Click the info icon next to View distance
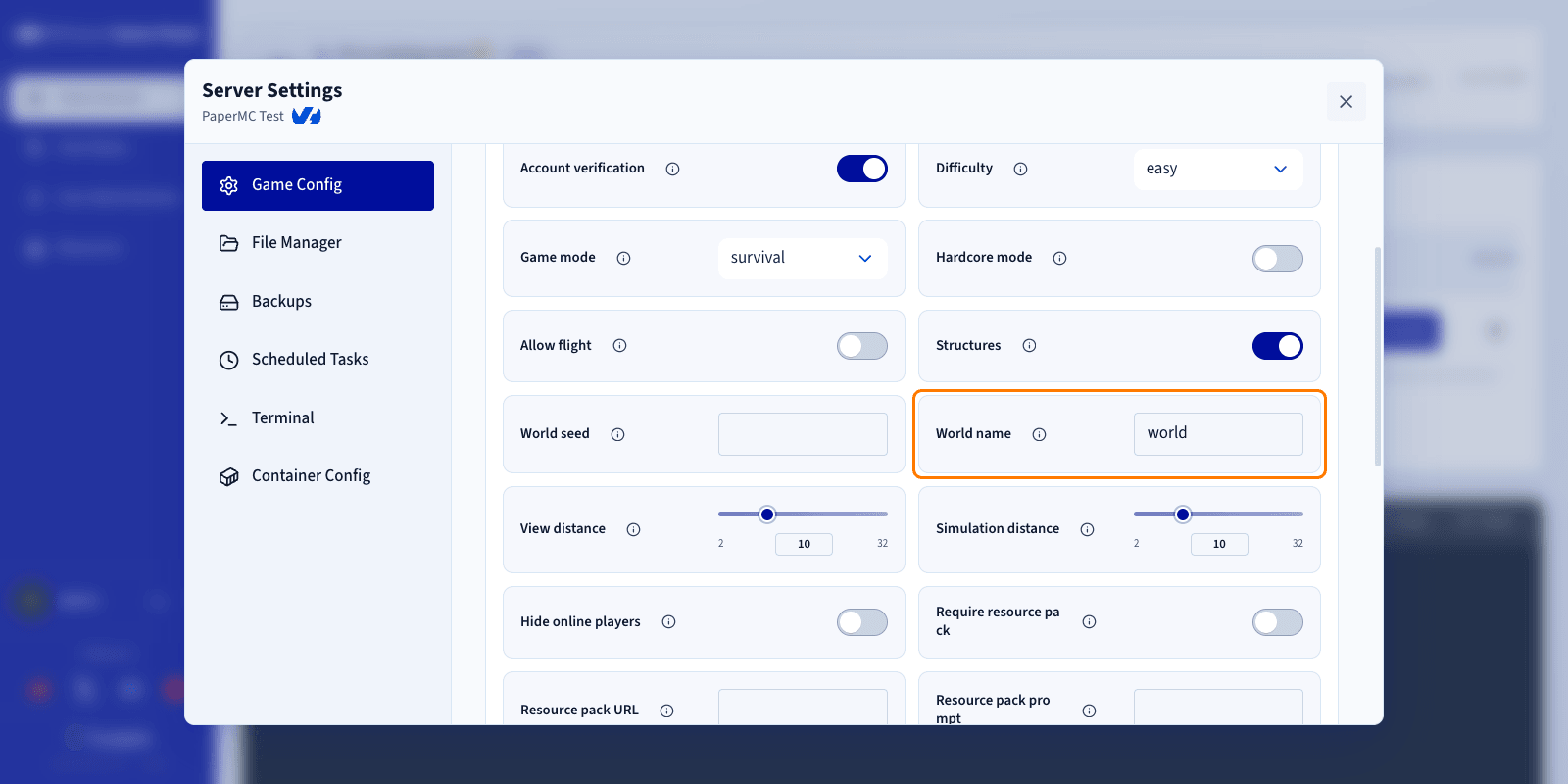Image resolution: width=1568 pixels, height=784 pixels. click(x=633, y=529)
